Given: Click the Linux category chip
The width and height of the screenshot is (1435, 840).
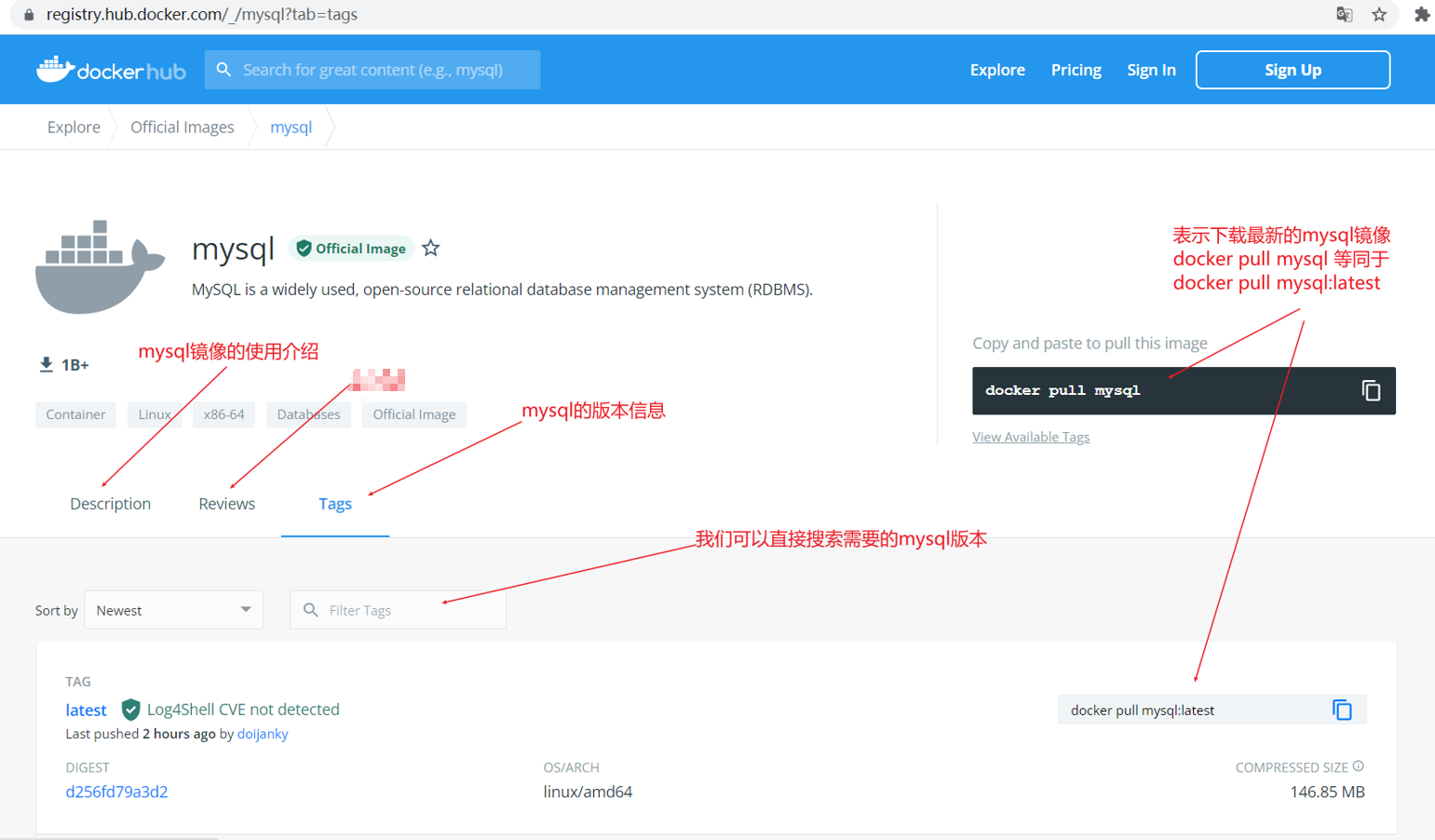Looking at the screenshot, I should tap(155, 414).
